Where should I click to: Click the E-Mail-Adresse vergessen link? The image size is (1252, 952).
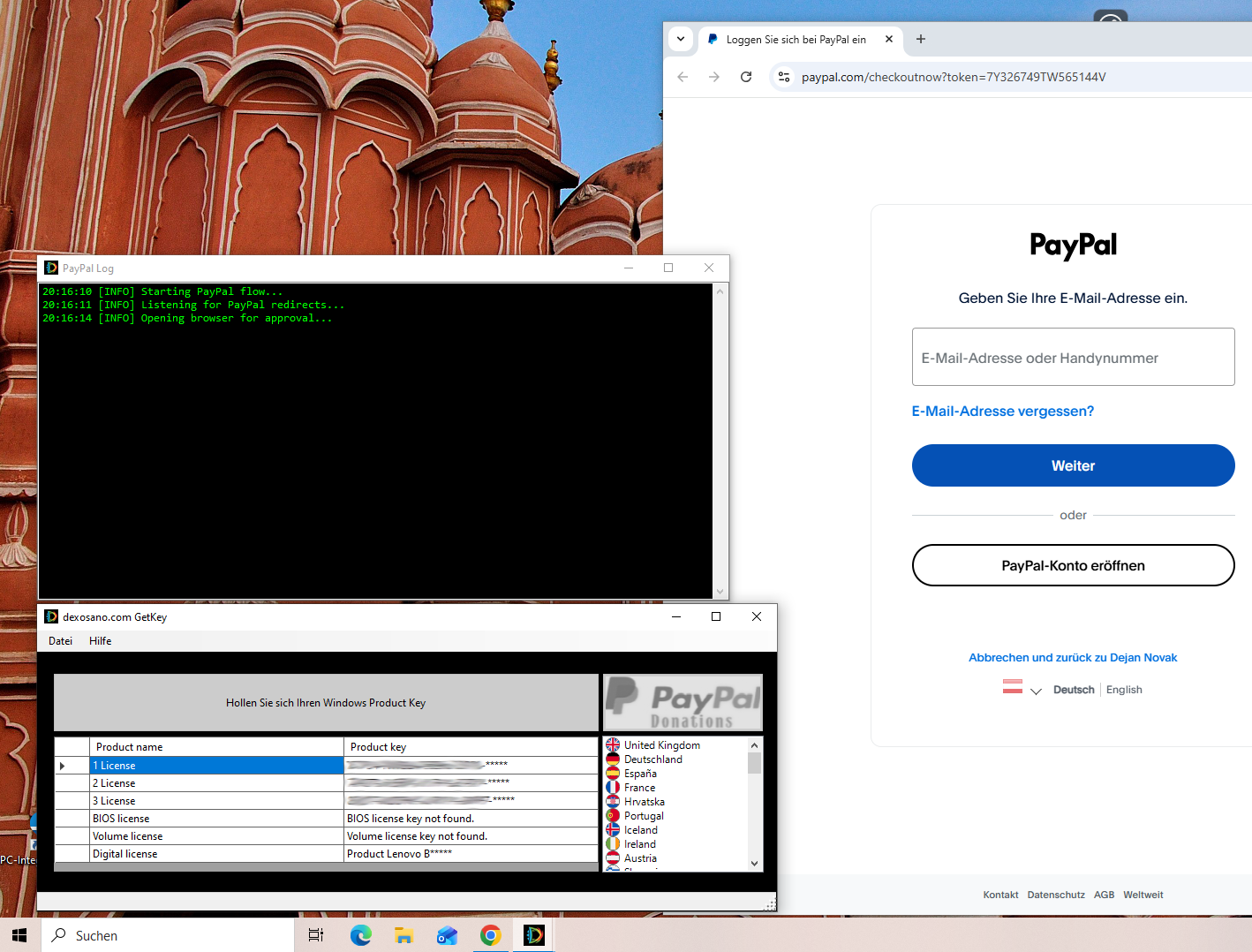click(1002, 411)
